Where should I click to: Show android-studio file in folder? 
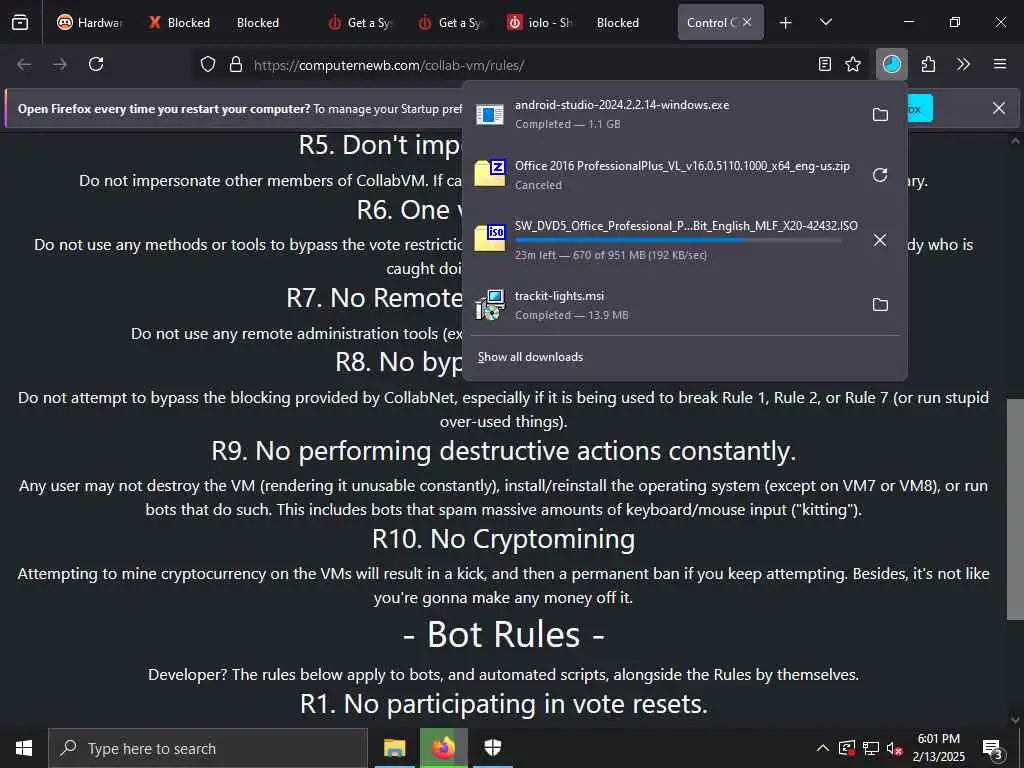coord(880,114)
